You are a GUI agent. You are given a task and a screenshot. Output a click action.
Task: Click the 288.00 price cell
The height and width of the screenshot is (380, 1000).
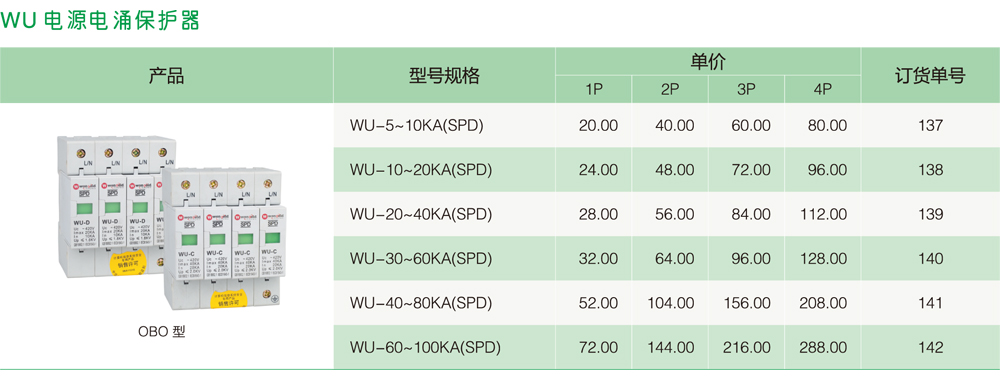[823, 347]
